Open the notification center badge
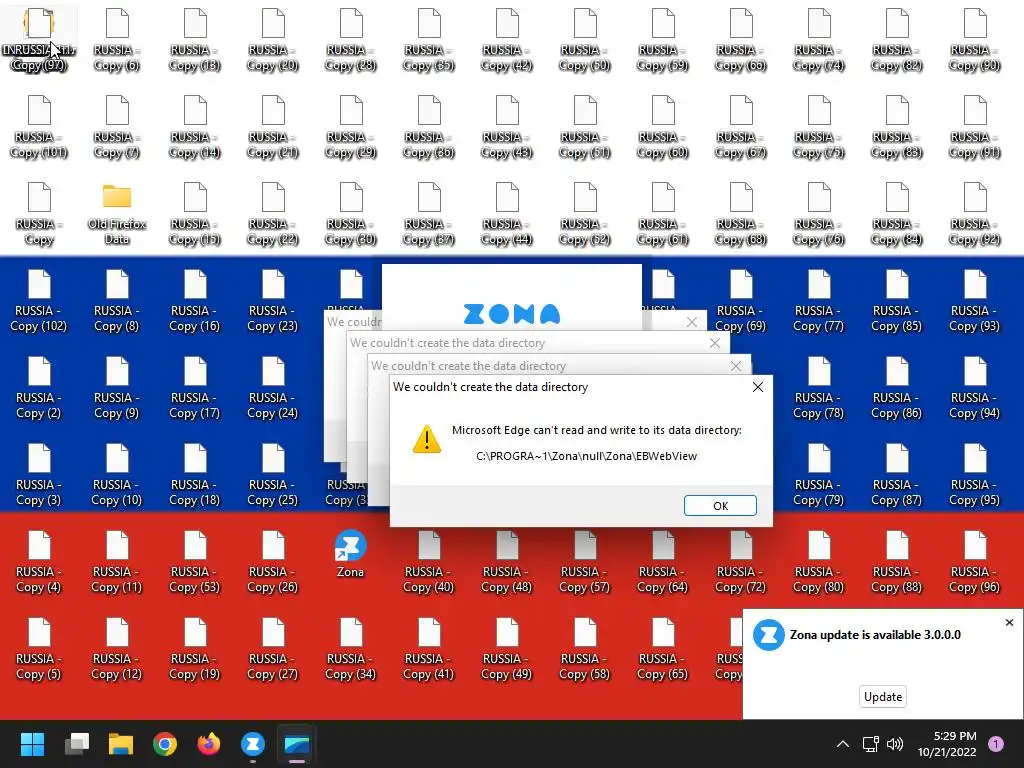The width and height of the screenshot is (1024, 768). [x=996, y=744]
